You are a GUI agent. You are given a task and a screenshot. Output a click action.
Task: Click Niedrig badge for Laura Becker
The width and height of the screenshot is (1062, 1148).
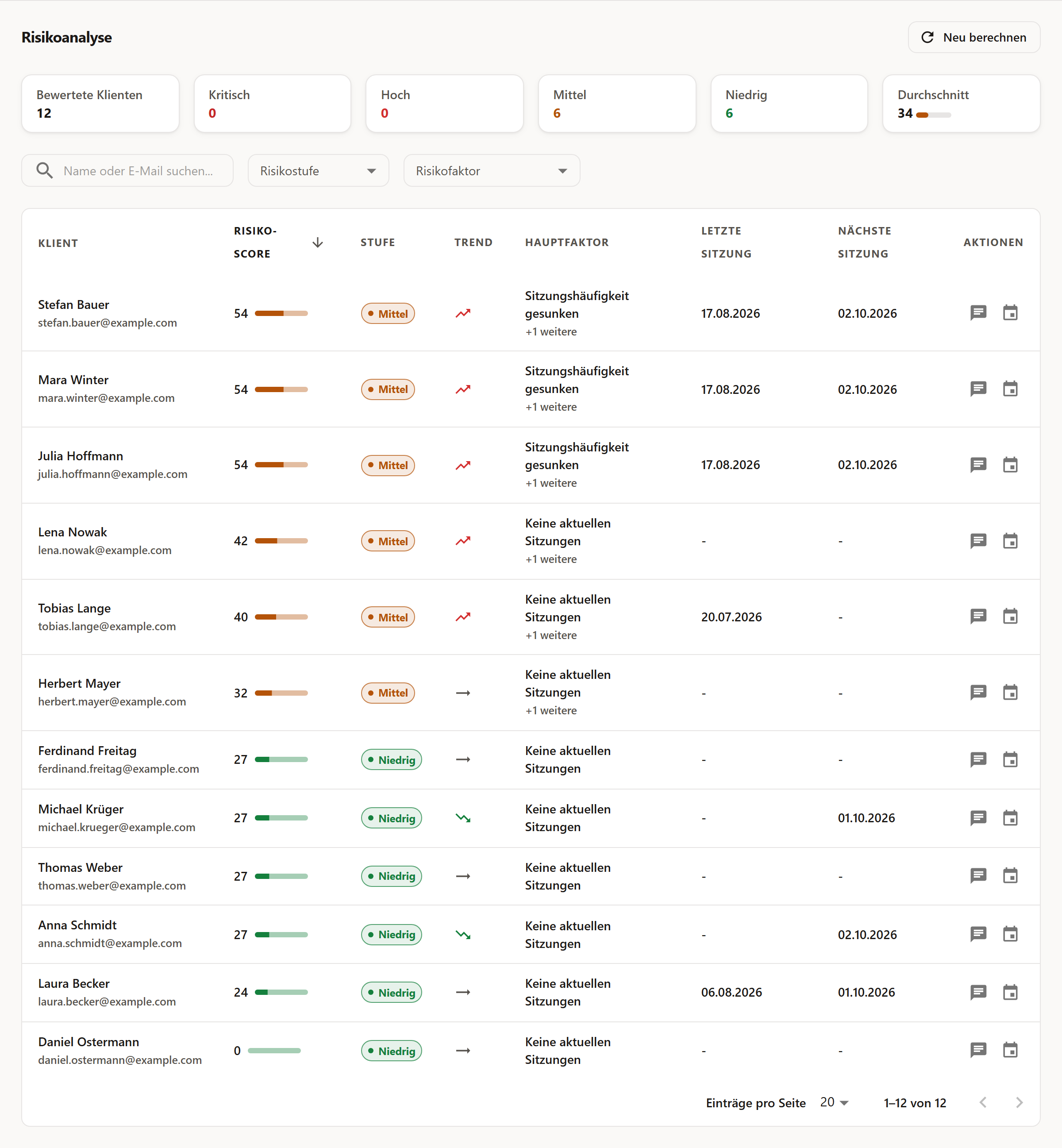point(391,993)
